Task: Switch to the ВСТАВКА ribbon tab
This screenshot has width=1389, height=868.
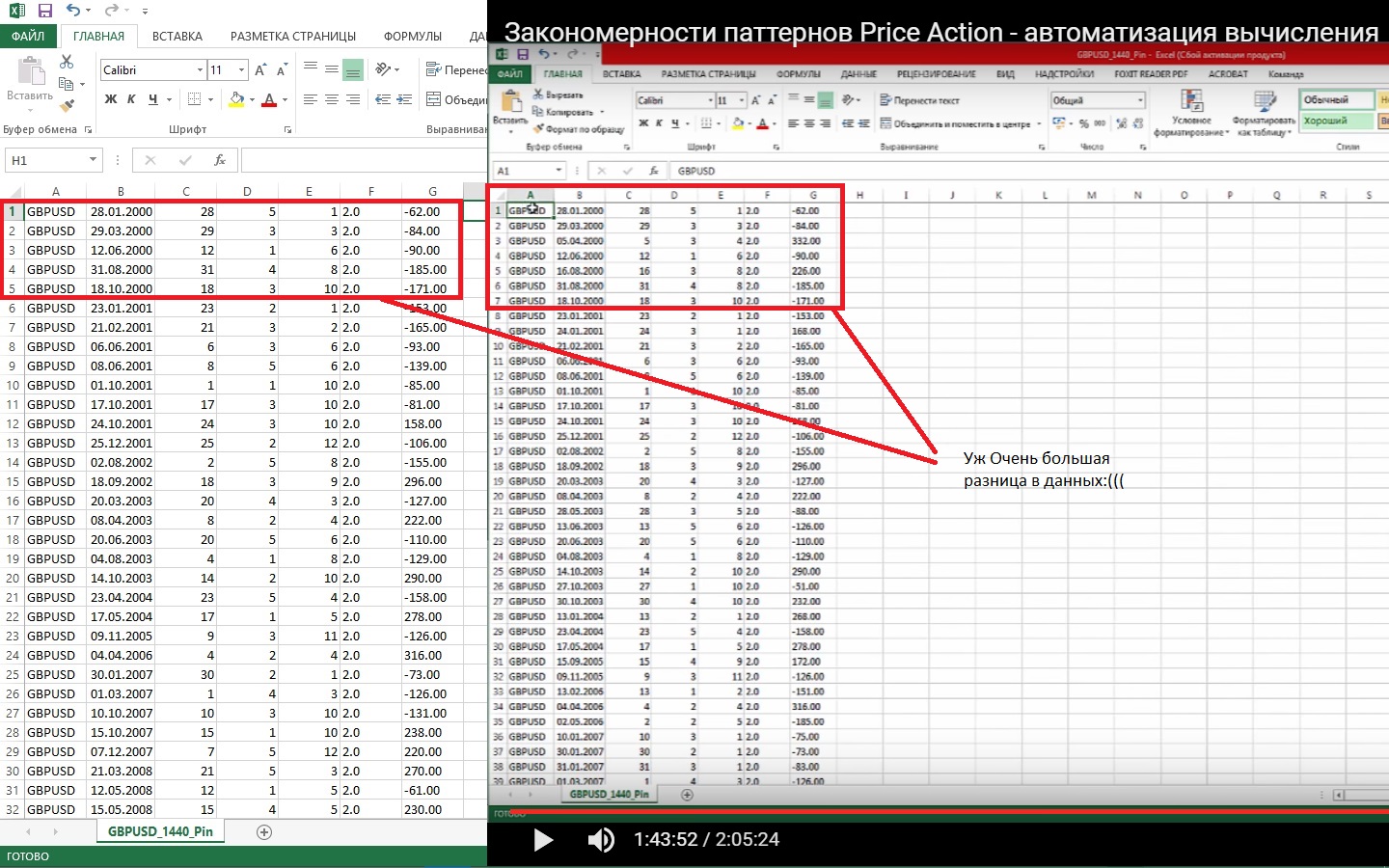Action: tap(177, 37)
